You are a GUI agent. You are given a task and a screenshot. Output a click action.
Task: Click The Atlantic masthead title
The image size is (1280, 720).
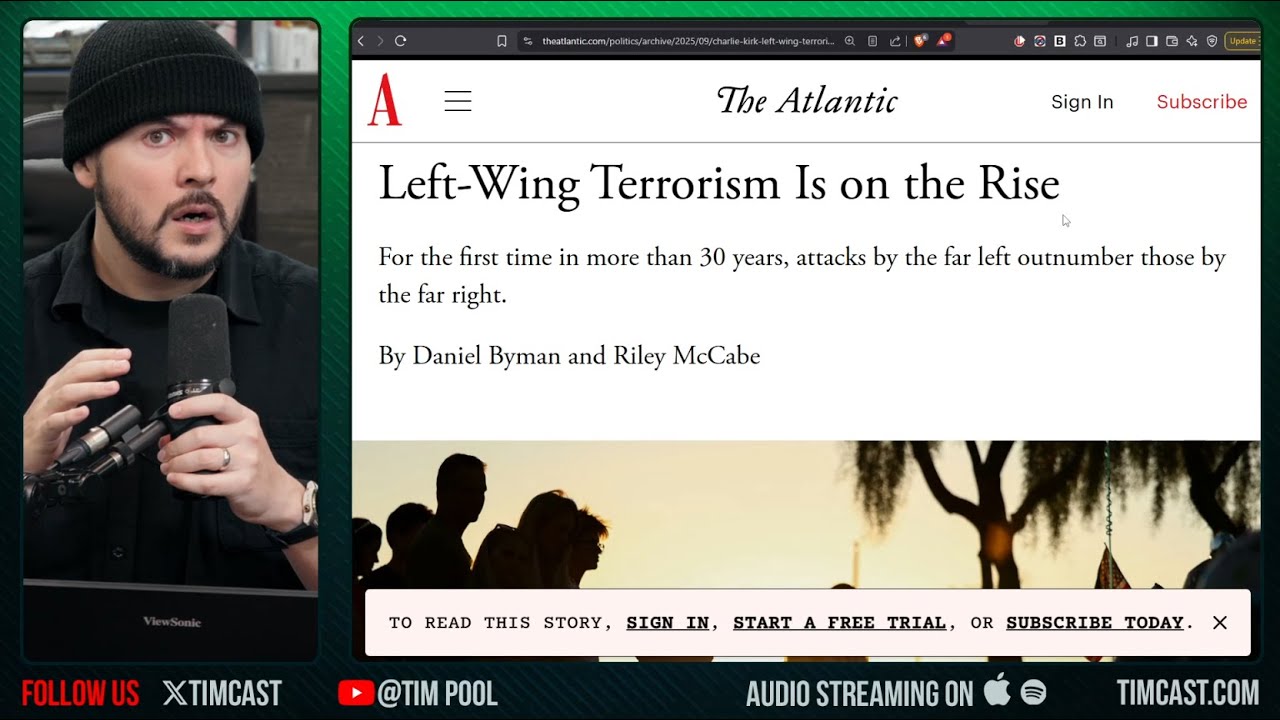click(x=807, y=100)
